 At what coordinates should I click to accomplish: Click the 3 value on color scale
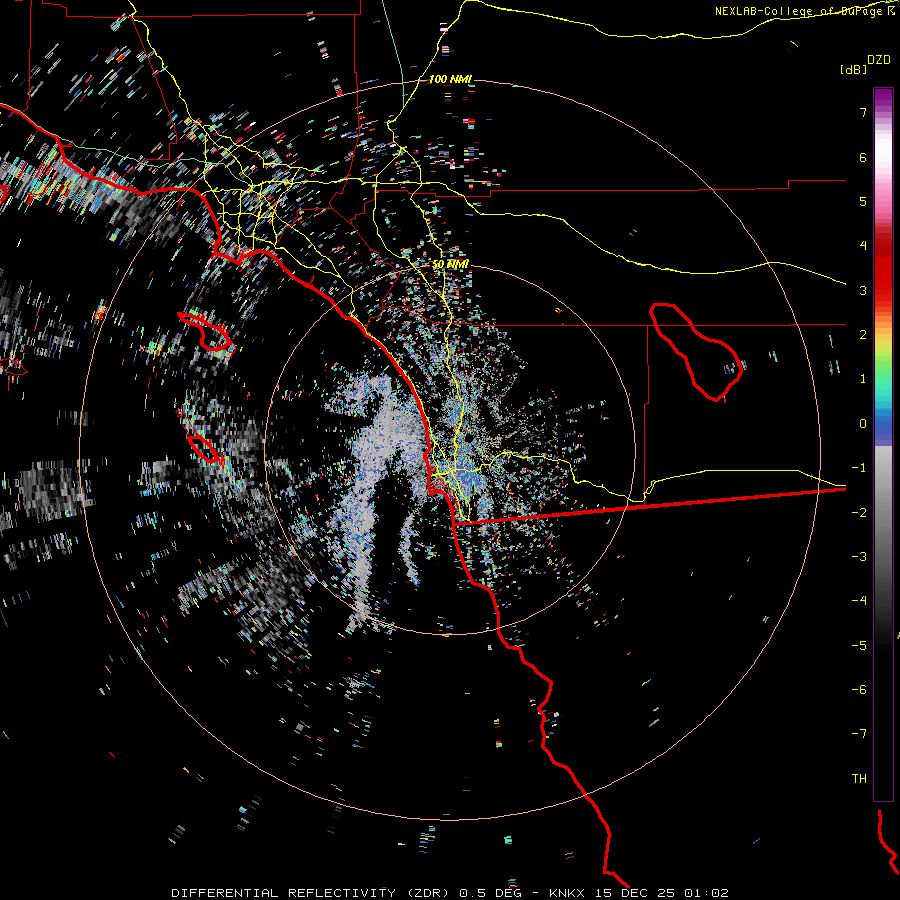[863, 290]
